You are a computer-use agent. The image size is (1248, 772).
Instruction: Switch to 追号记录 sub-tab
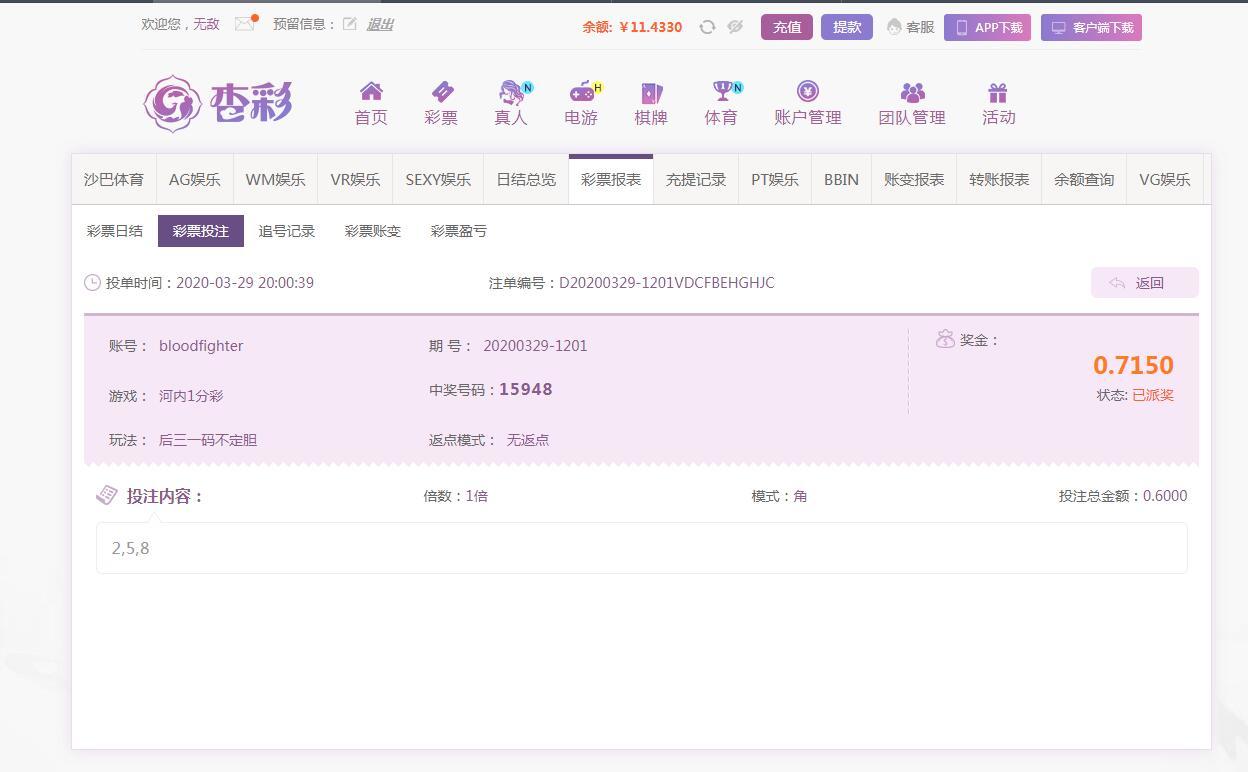click(287, 231)
